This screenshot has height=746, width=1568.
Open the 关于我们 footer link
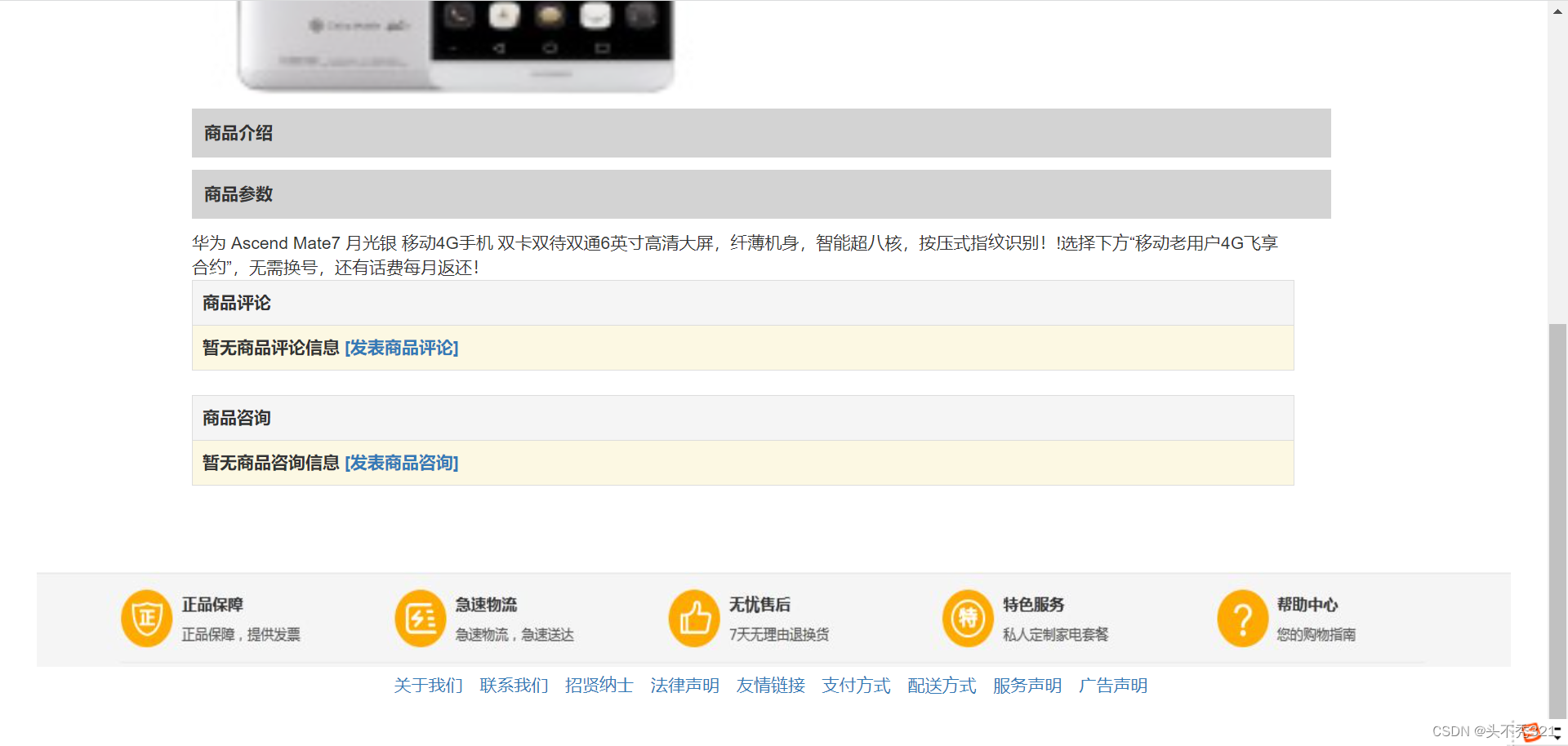point(428,686)
